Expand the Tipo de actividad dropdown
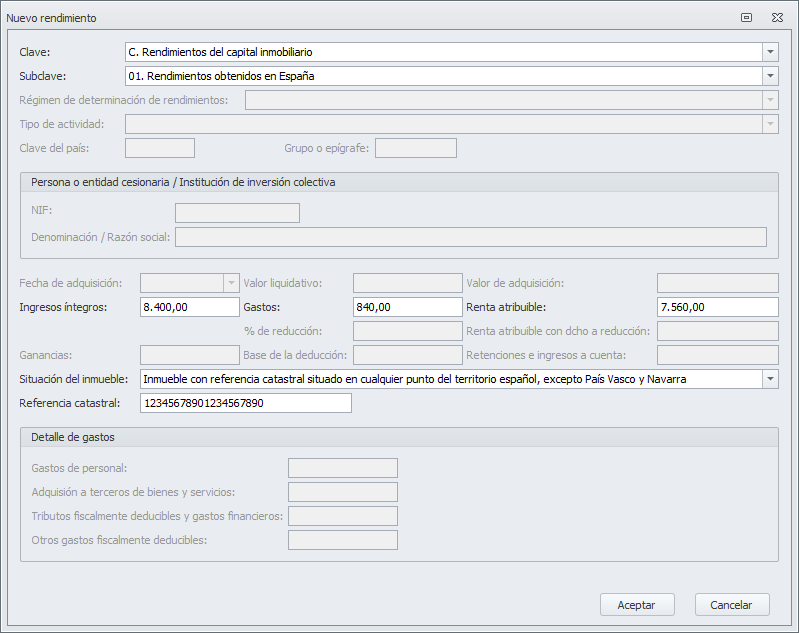 pos(770,124)
